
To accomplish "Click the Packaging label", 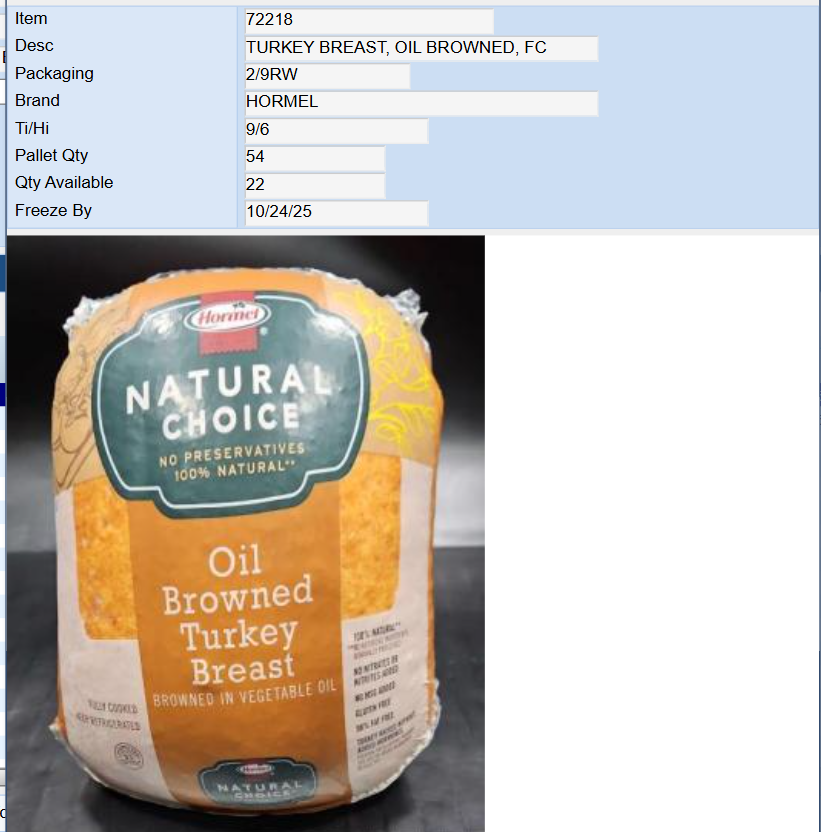I will pos(54,73).
